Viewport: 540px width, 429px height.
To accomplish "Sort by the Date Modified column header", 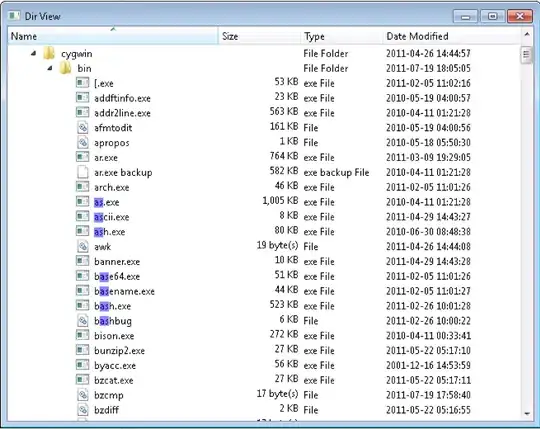I will (x=451, y=36).
